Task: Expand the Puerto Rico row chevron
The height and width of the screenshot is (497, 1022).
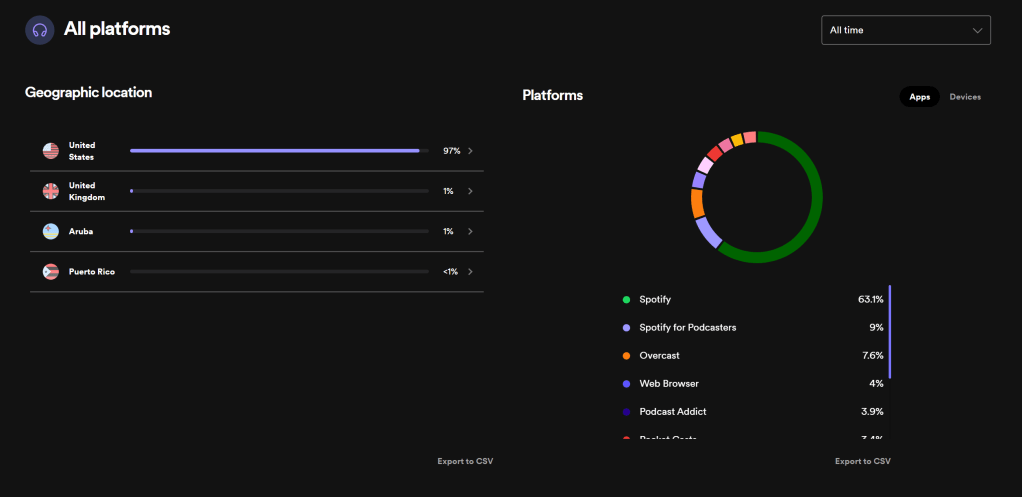Action: point(470,271)
